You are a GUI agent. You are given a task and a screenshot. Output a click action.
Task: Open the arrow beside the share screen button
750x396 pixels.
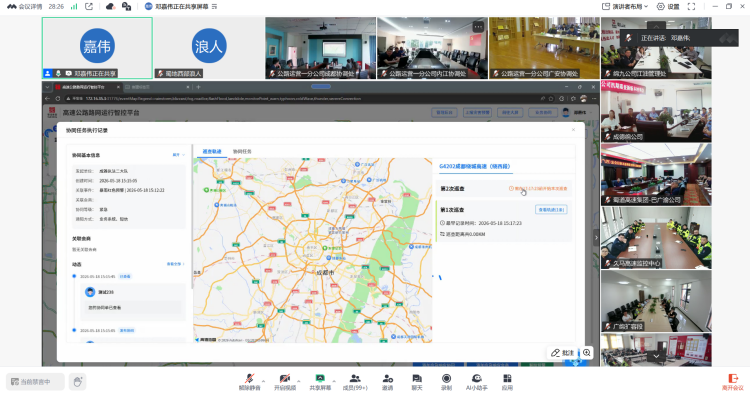[334, 381]
